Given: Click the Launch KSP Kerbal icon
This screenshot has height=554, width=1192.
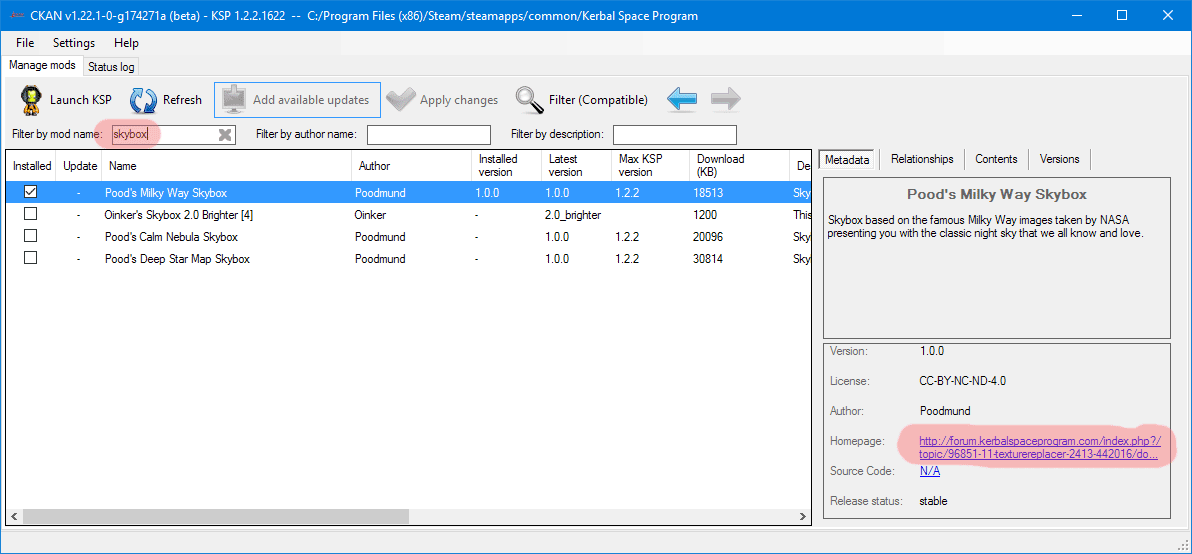Looking at the screenshot, I should pyautogui.click(x=30, y=100).
